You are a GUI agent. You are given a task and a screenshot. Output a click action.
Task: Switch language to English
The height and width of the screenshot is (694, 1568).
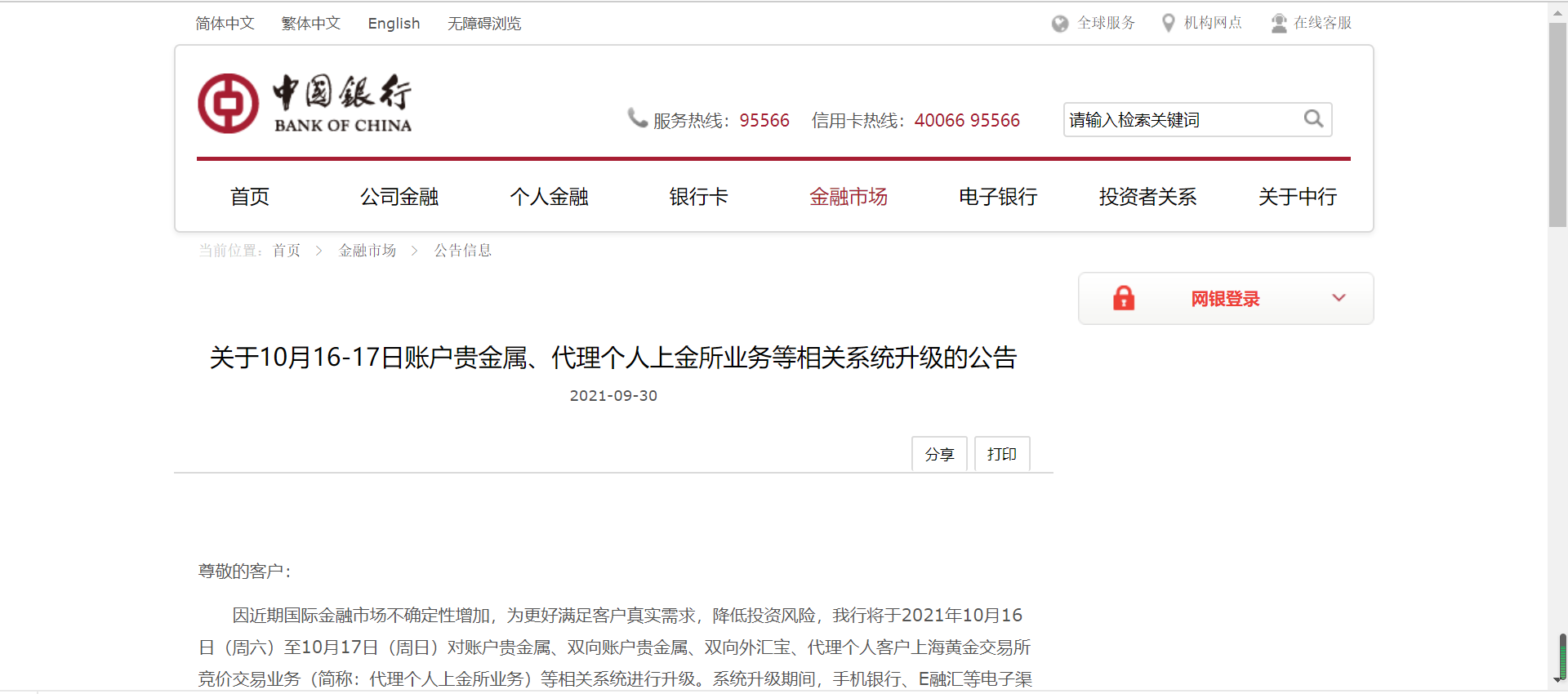394,24
